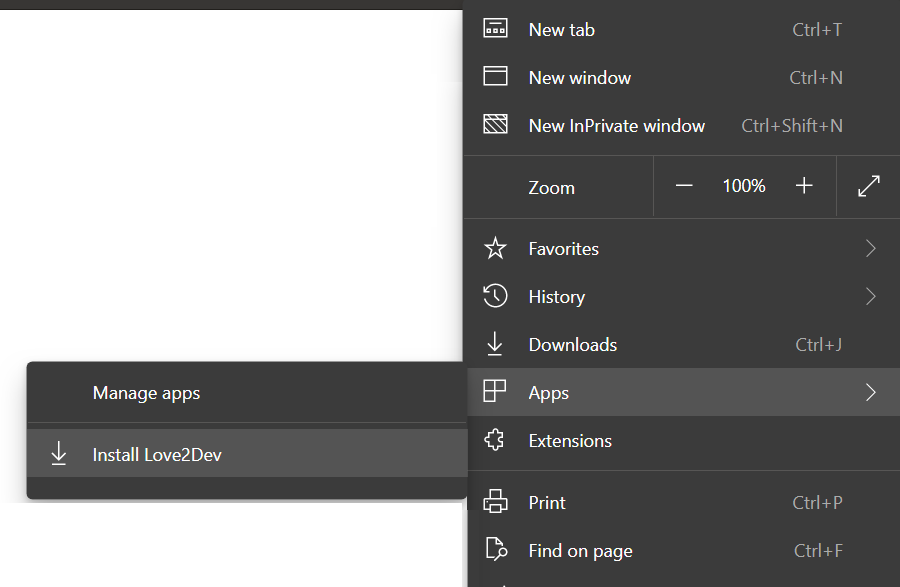The width and height of the screenshot is (900, 587).
Task: Click the Extensions puzzle piece icon
Action: pos(495,440)
